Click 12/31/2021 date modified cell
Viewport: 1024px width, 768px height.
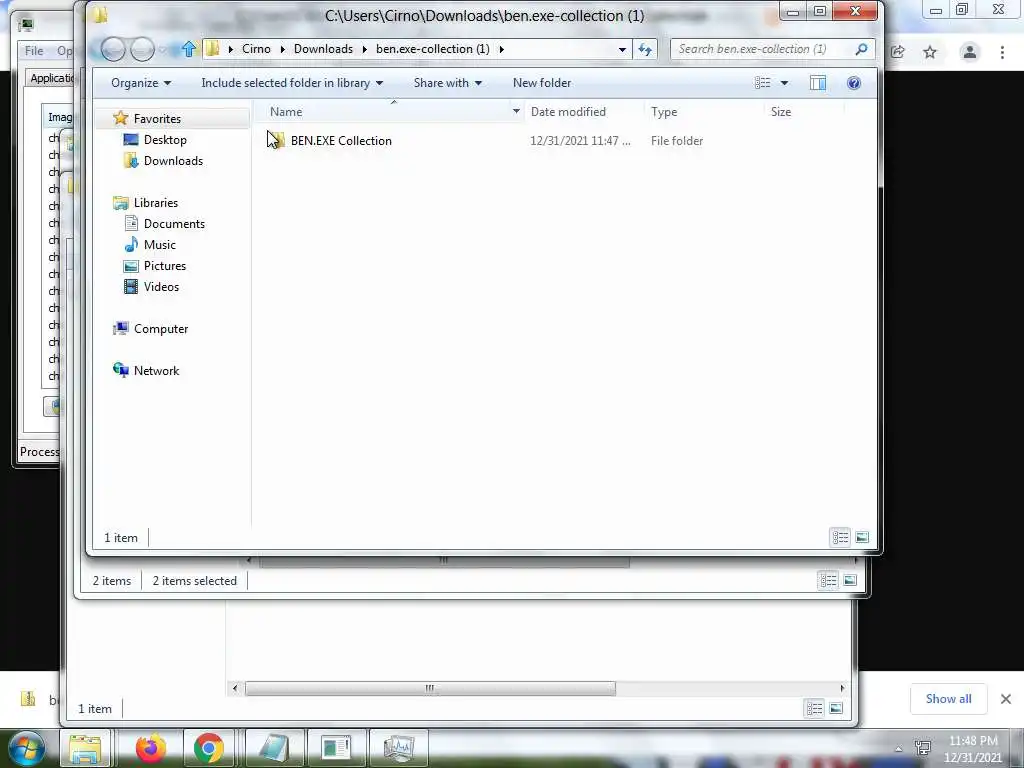580,140
